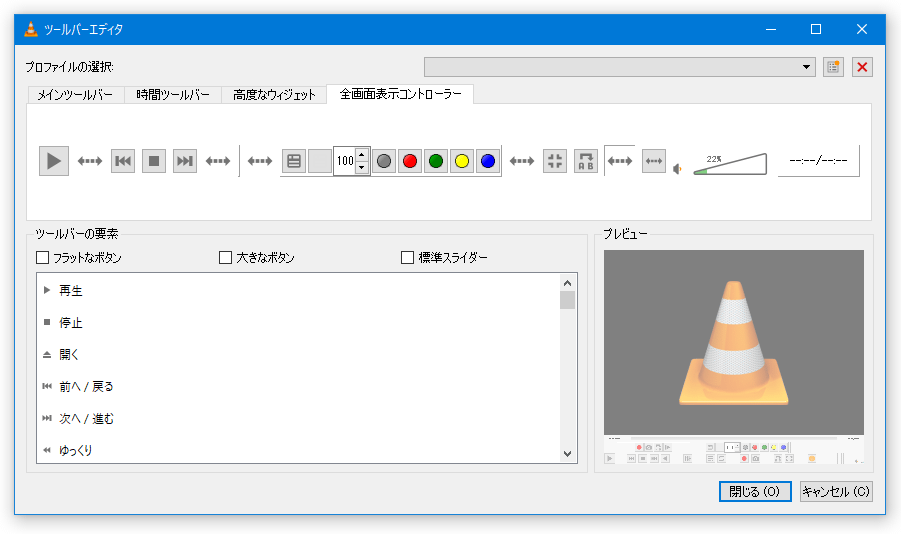Maximize the ツールバーエディタ window

pyautogui.click(x=816, y=29)
